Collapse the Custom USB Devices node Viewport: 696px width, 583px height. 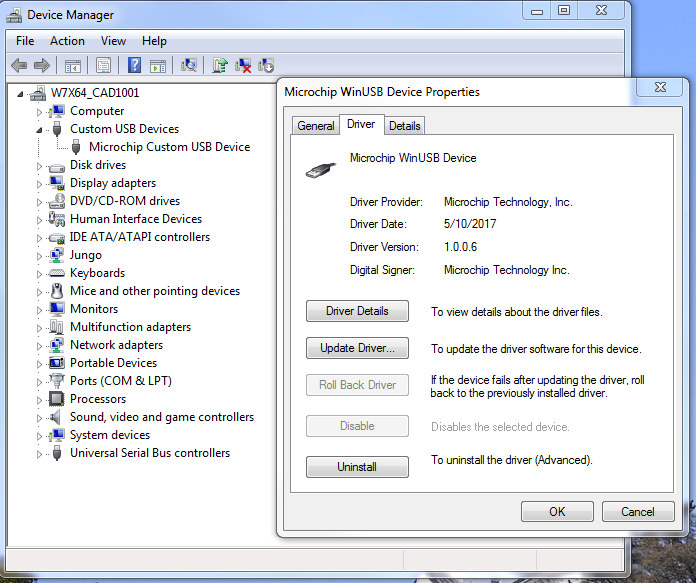coord(40,130)
